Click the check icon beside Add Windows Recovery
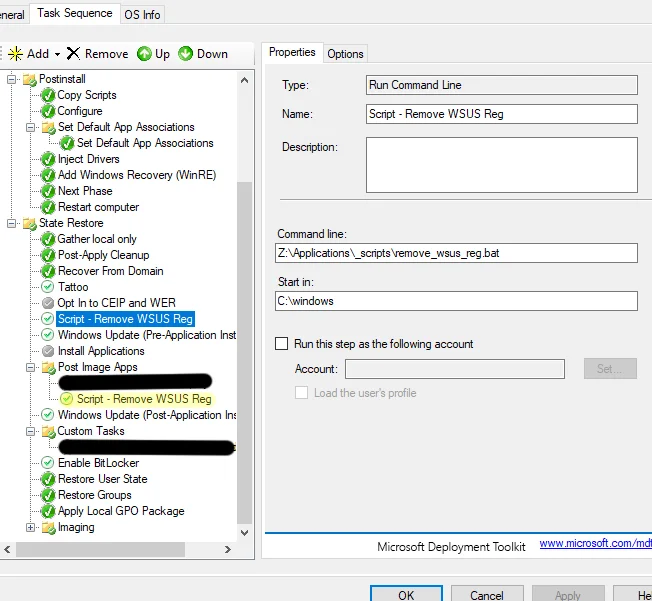The height and width of the screenshot is (601, 652). point(48,175)
